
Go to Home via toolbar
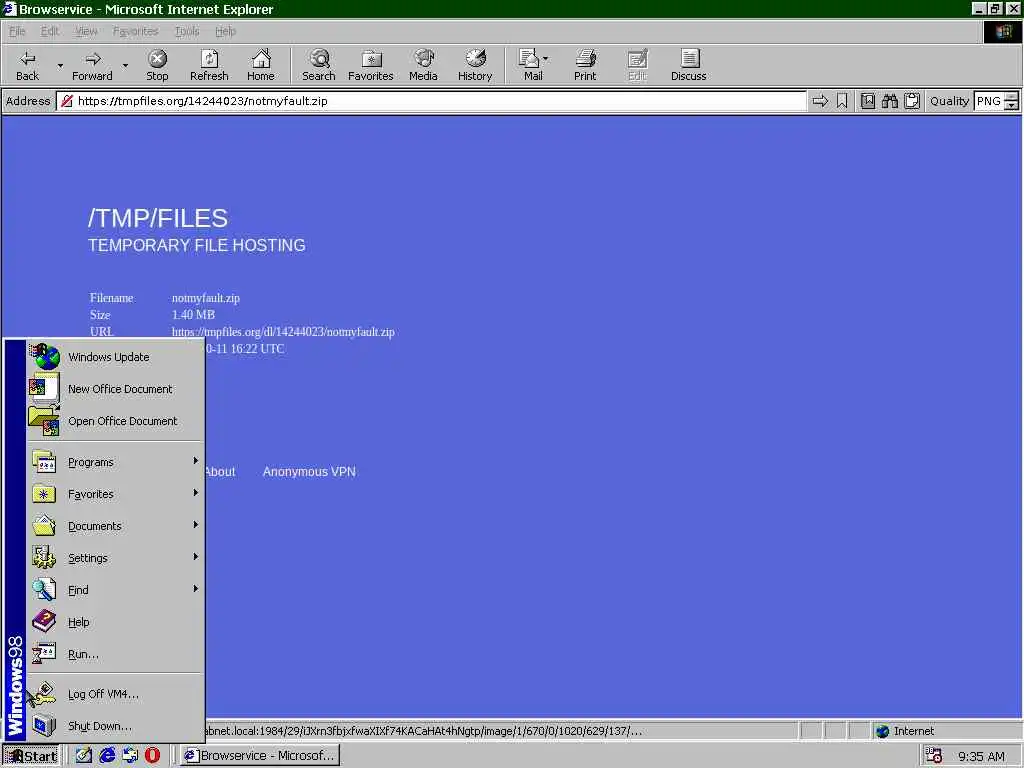click(261, 65)
